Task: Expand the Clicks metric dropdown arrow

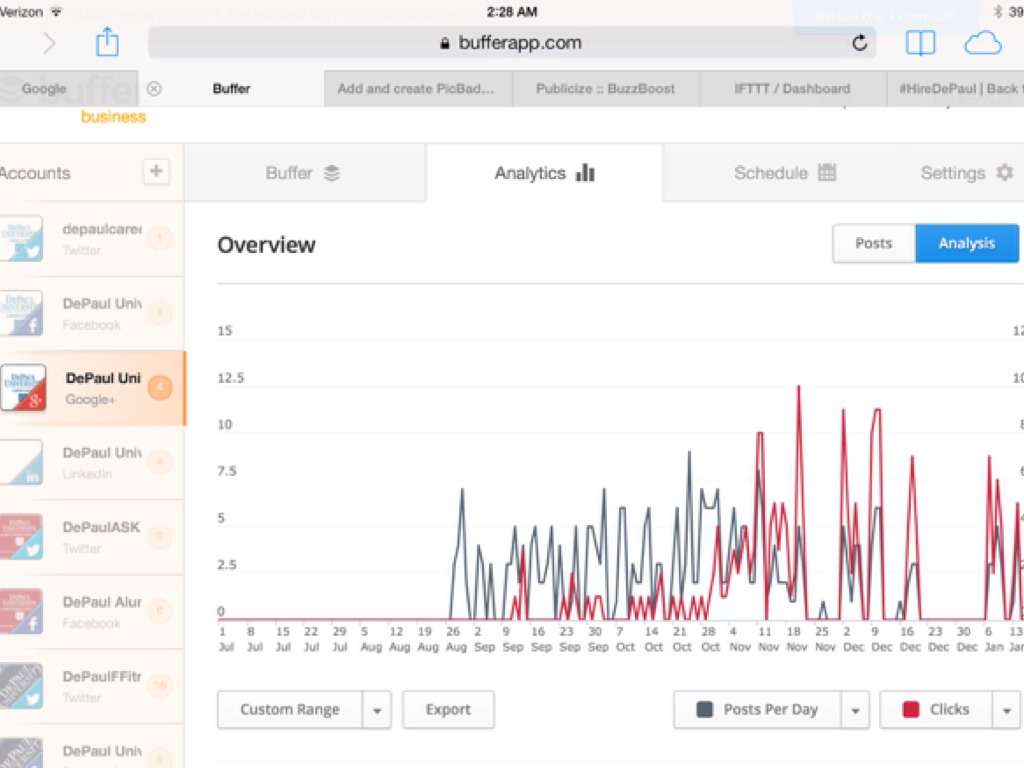Action: pyautogui.click(x=1006, y=710)
